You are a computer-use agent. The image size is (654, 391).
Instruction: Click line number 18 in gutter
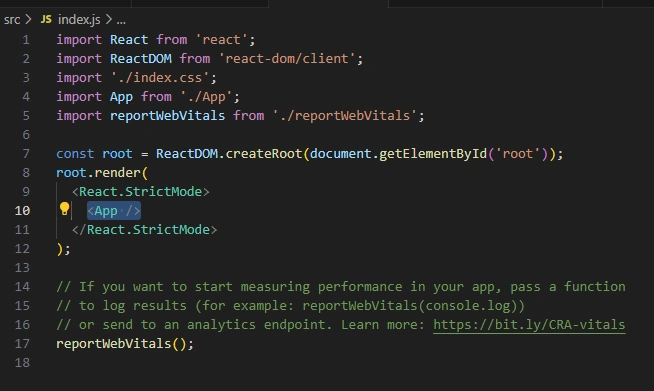[22, 363]
